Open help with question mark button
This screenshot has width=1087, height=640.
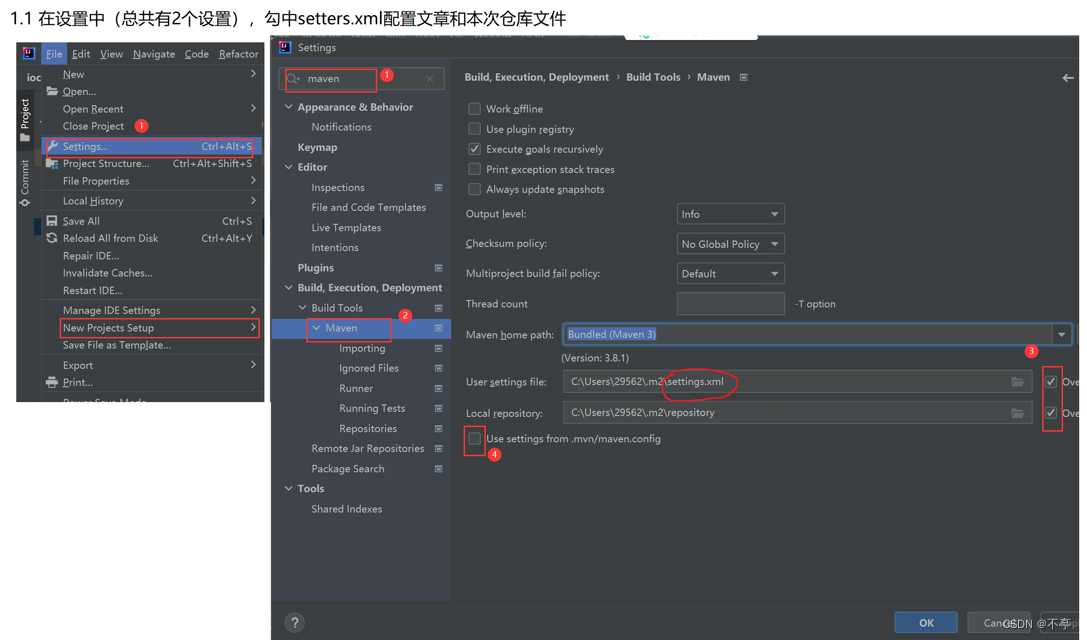pos(295,623)
